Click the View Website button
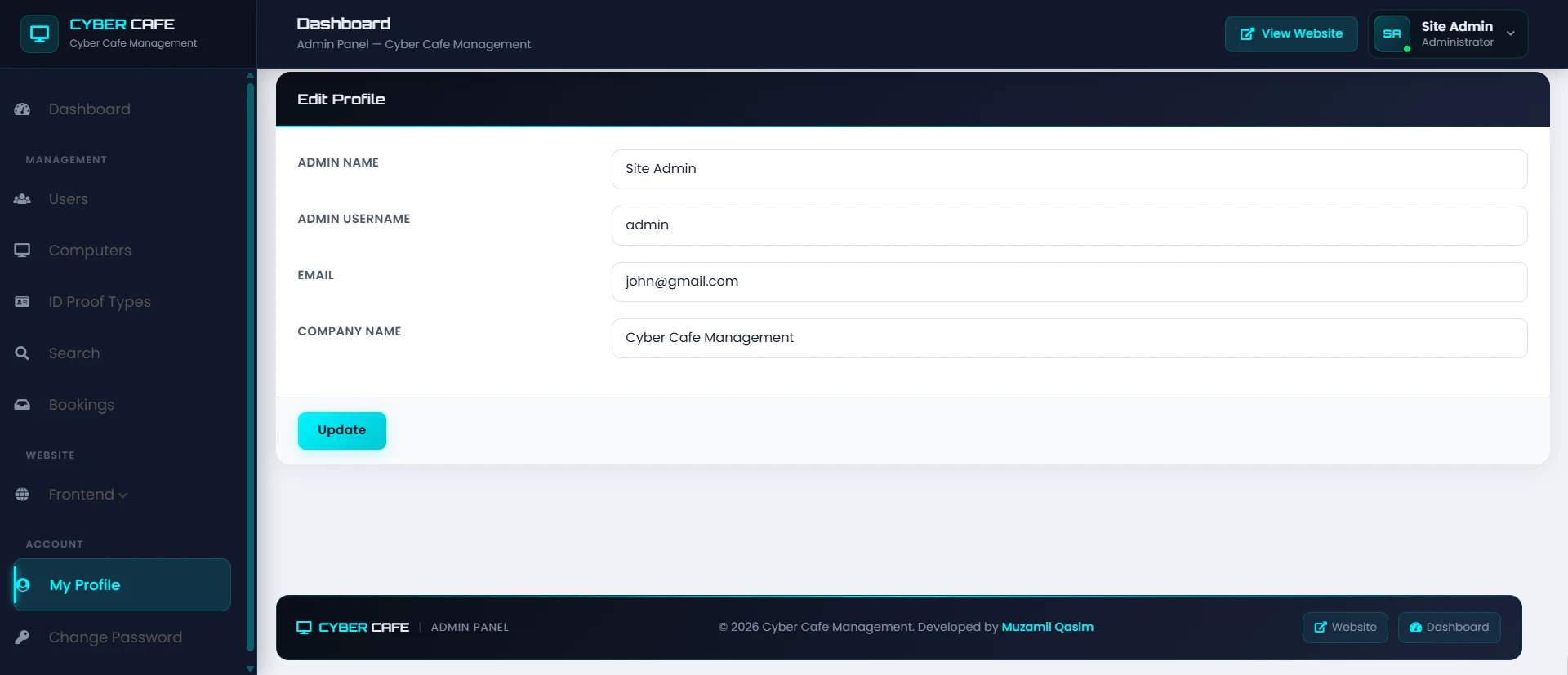This screenshot has width=1568, height=675. pos(1291,33)
